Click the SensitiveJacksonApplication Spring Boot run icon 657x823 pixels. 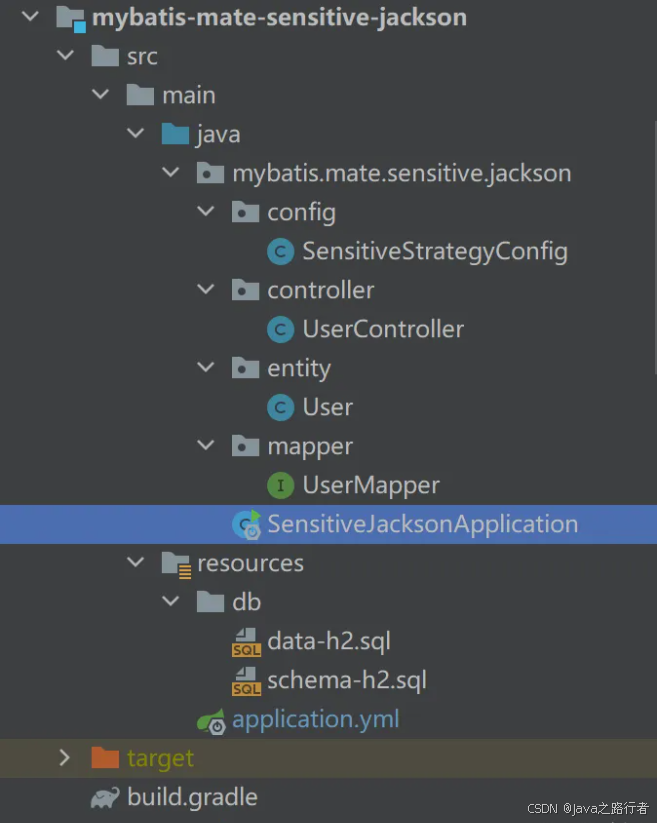247,524
